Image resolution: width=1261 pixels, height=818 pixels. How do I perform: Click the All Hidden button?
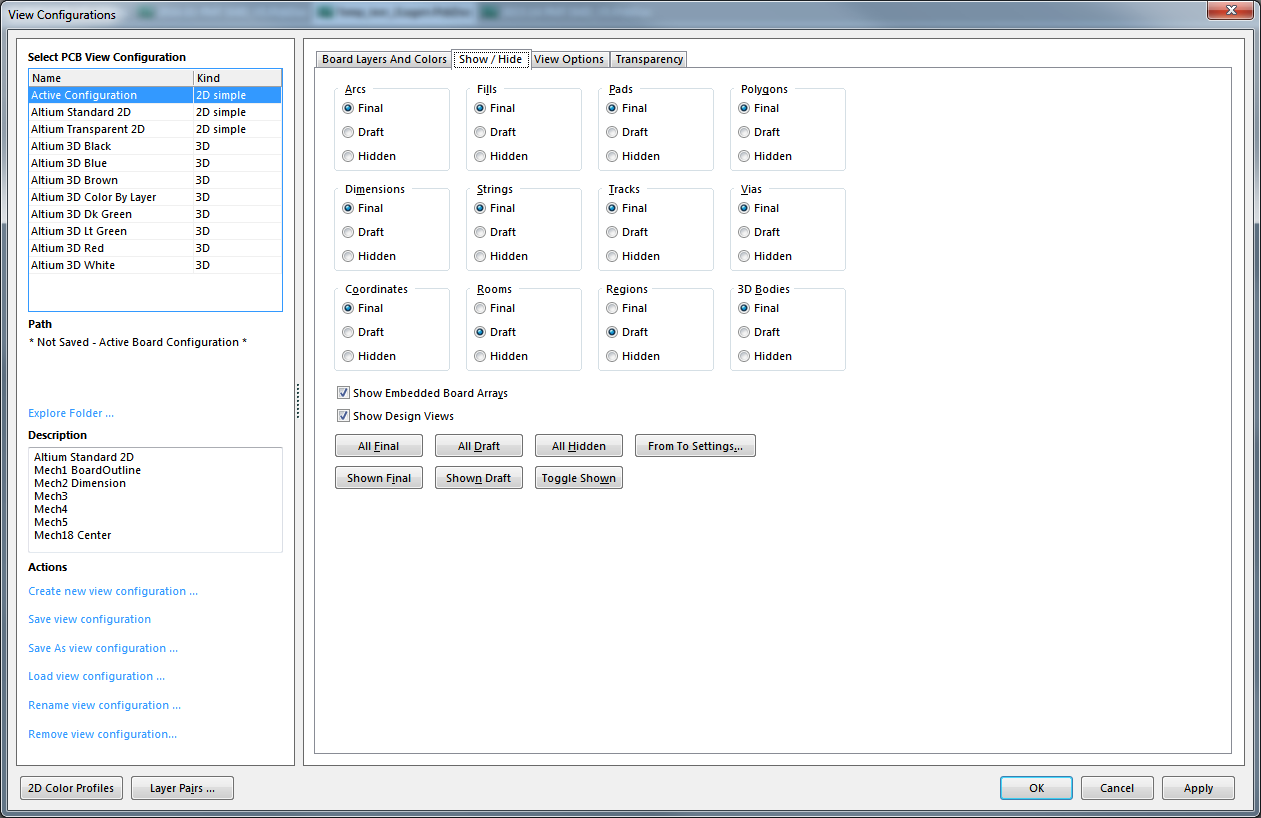point(579,446)
